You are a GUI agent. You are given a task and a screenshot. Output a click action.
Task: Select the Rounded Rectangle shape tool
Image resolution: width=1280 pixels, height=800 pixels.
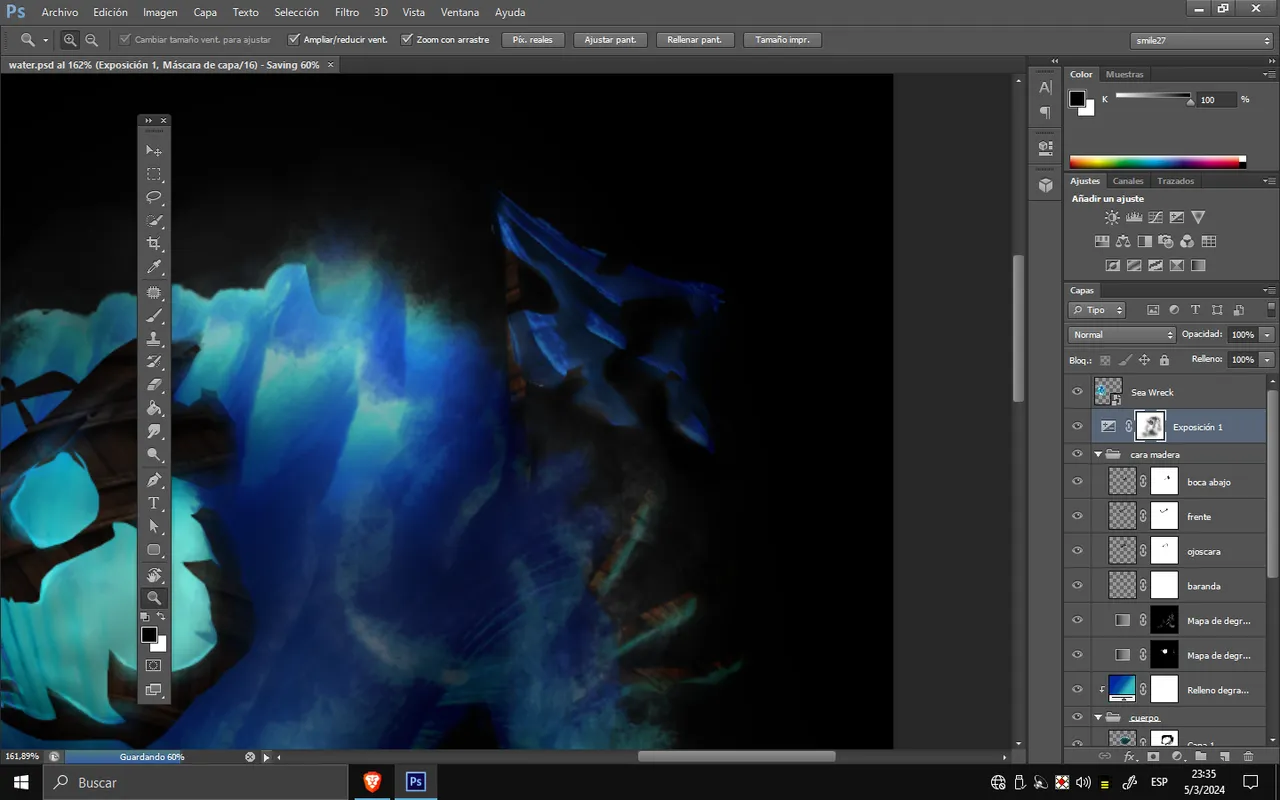click(154, 550)
